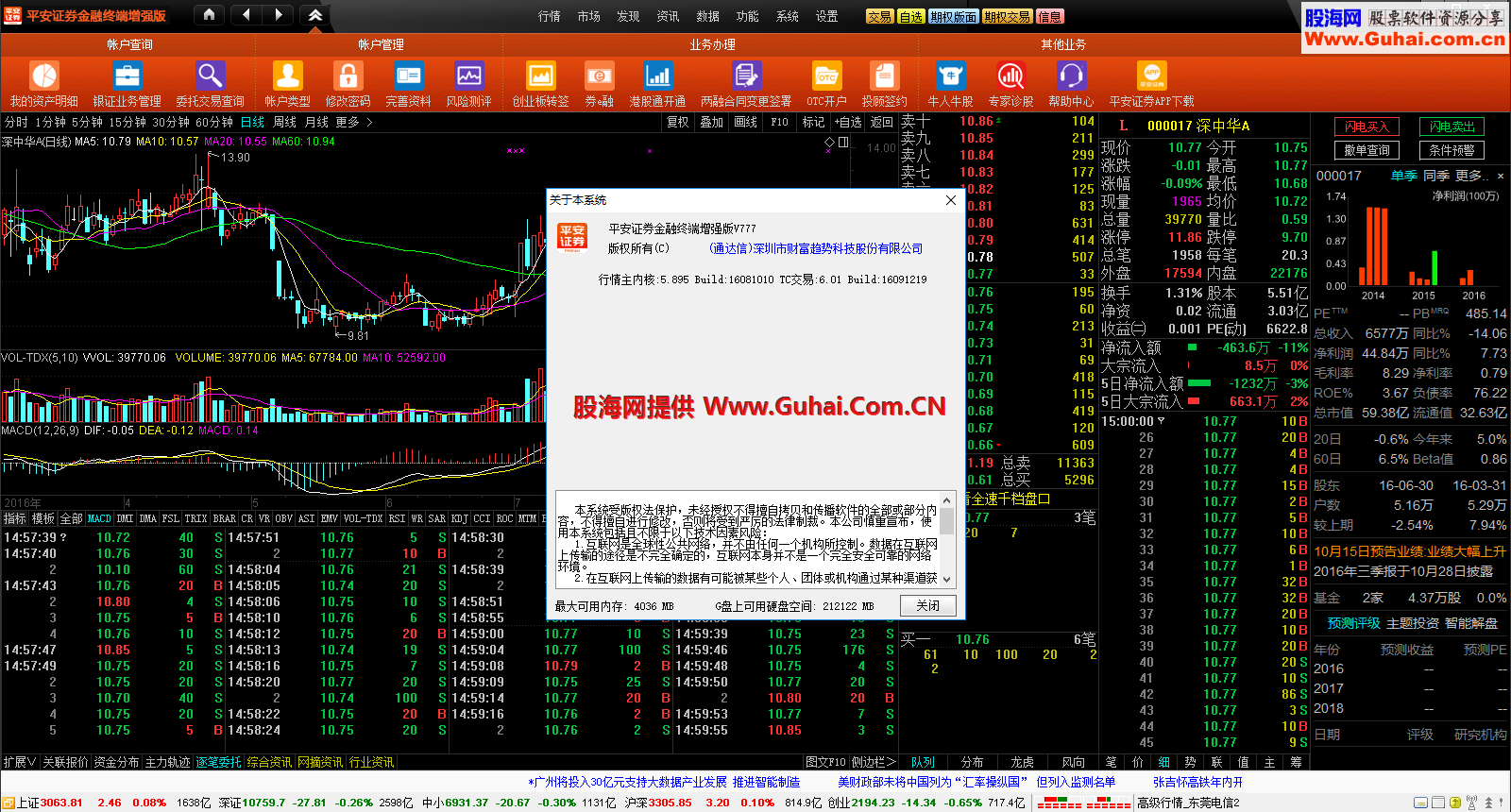The width and height of the screenshot is (1511, 812).
Task: Select the KDJ indicator tab
Action: 459,518
